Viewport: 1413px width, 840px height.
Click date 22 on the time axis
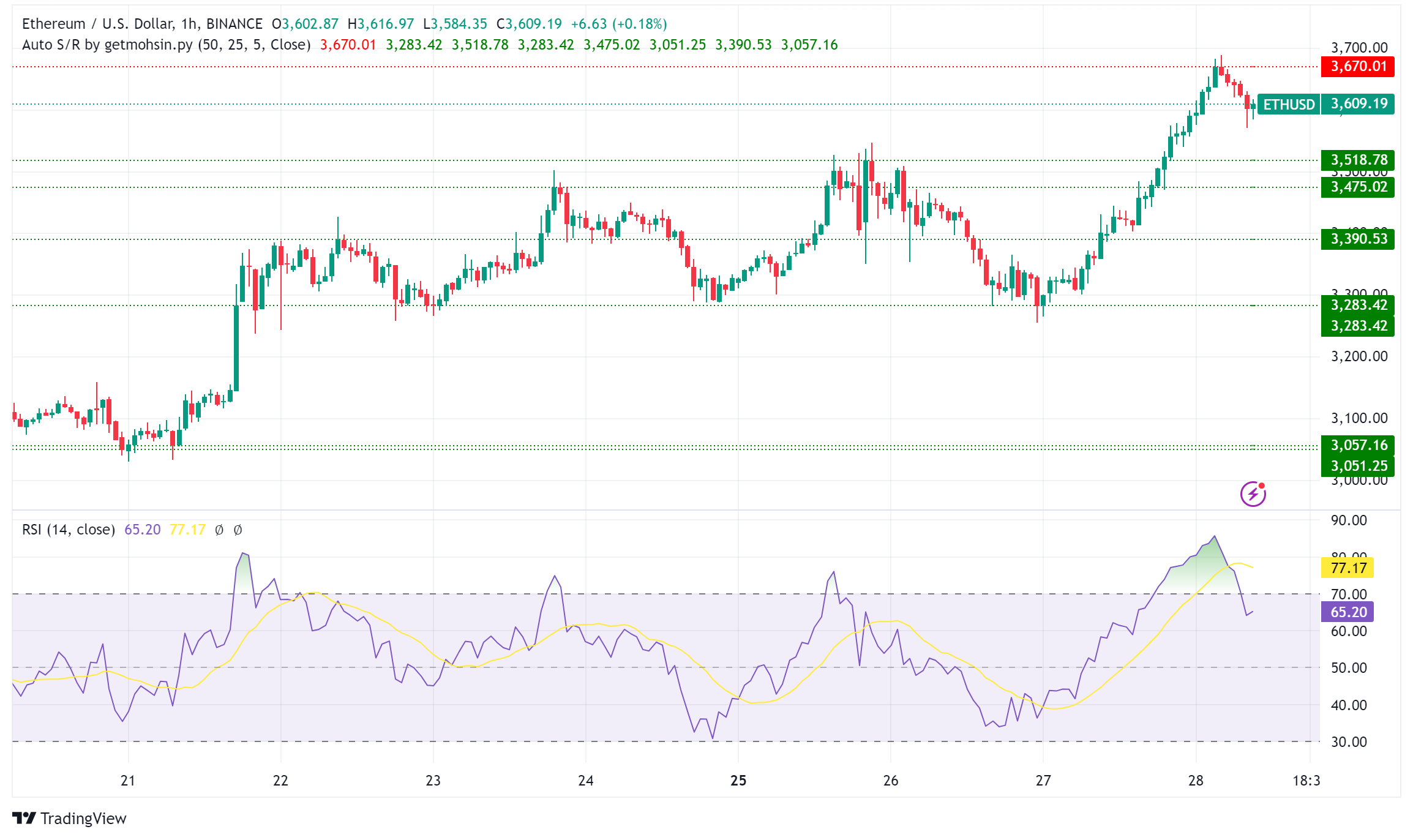point(280,781)
